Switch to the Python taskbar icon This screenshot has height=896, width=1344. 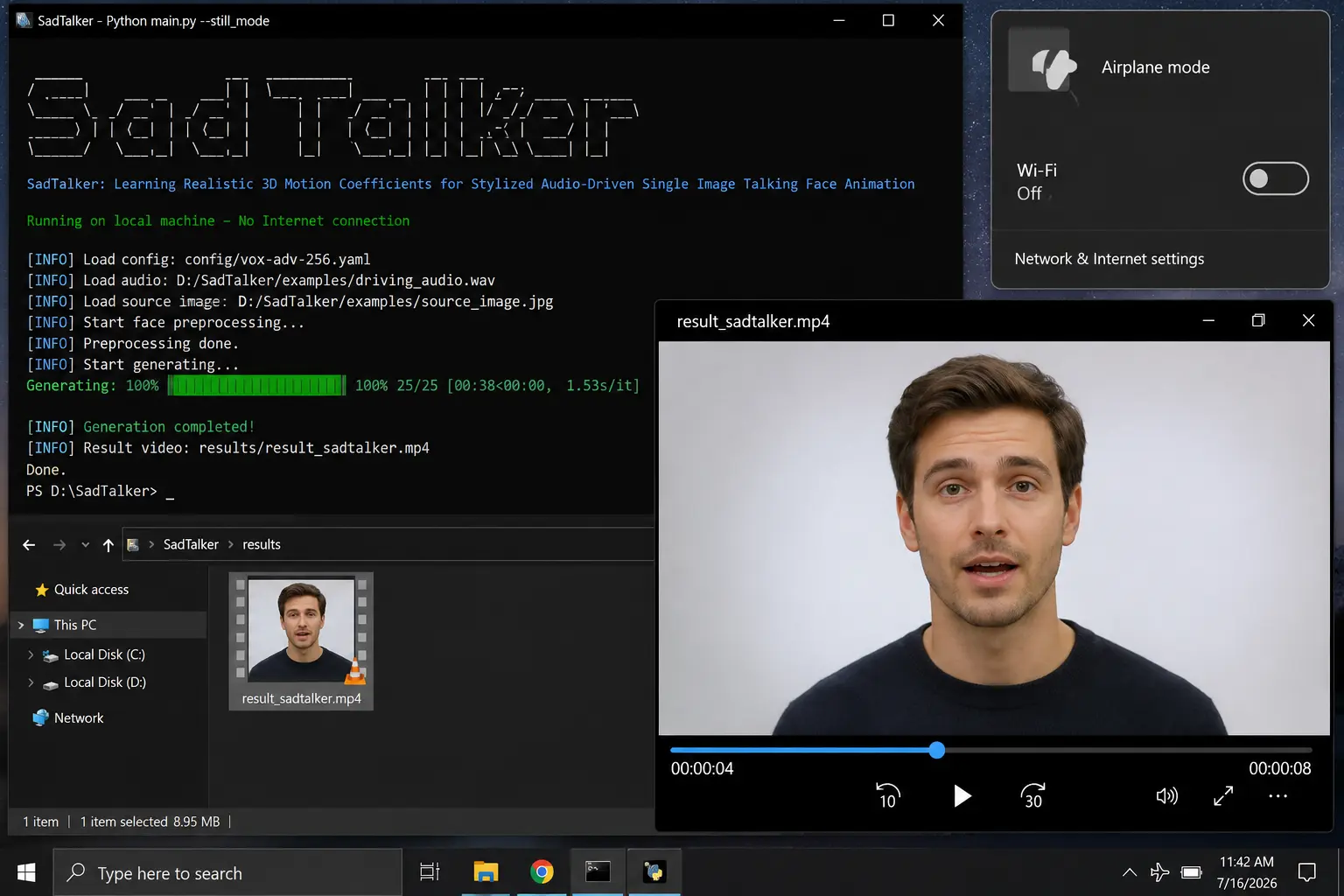coord(654,872)
